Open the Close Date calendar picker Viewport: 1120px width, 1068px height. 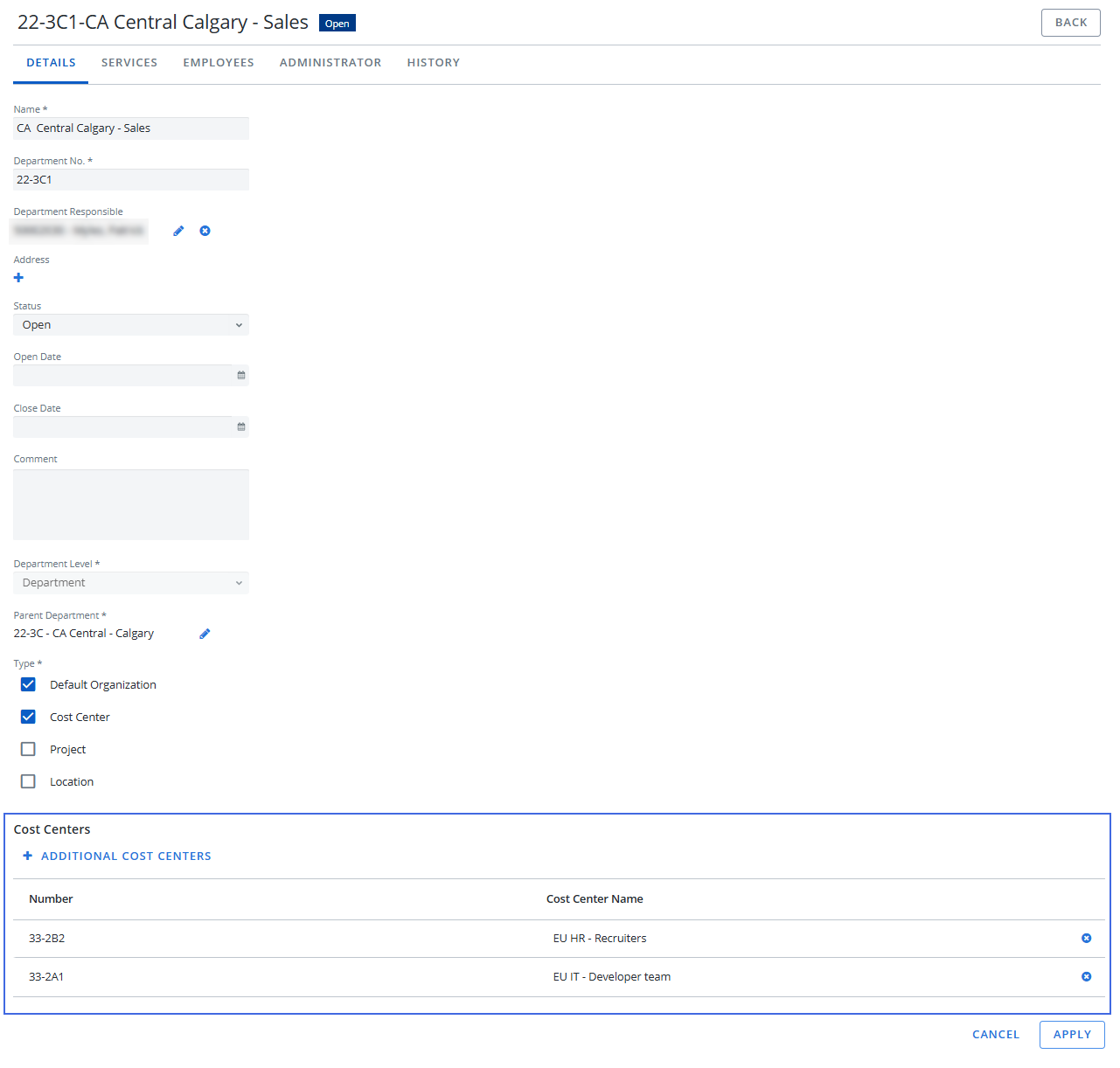[x=241, y=427]
